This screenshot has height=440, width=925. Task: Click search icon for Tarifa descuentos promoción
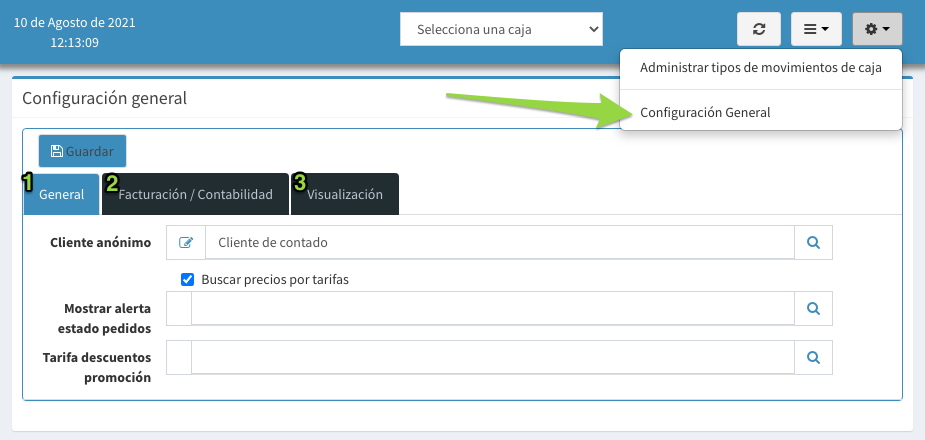(x=814, y=357)
